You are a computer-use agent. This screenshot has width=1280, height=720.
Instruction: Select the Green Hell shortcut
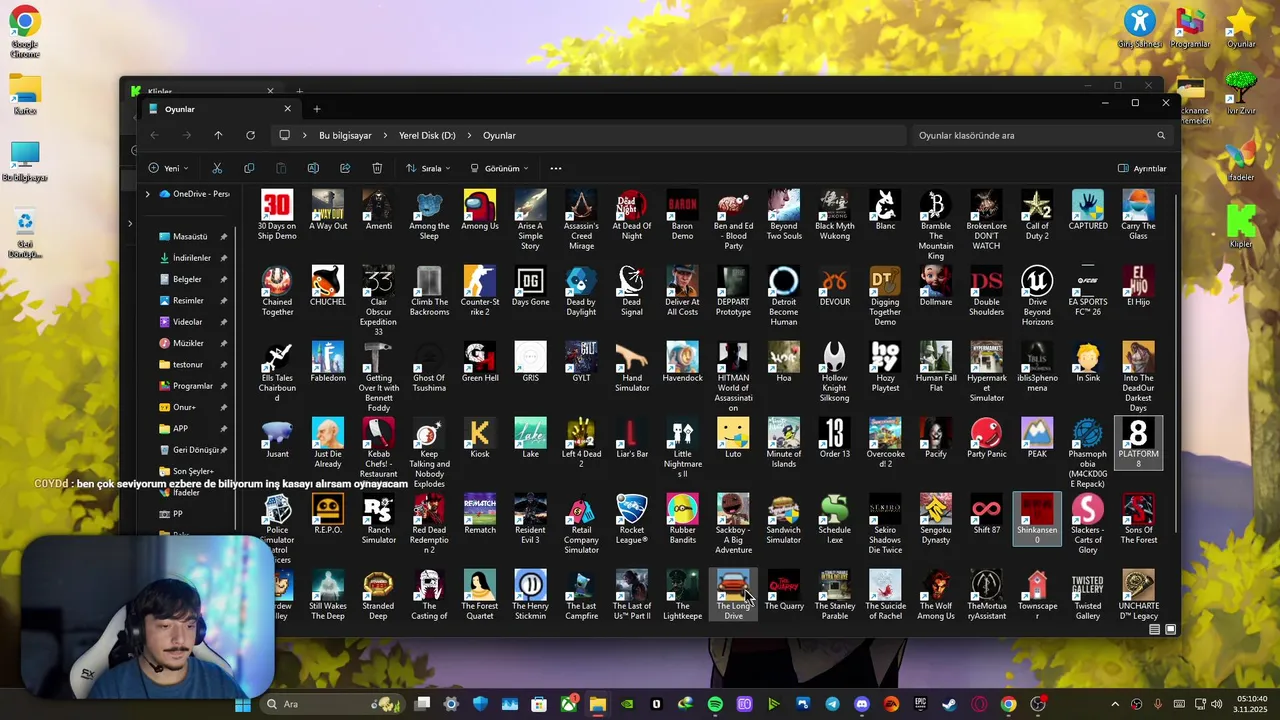[x=480, y=363]
